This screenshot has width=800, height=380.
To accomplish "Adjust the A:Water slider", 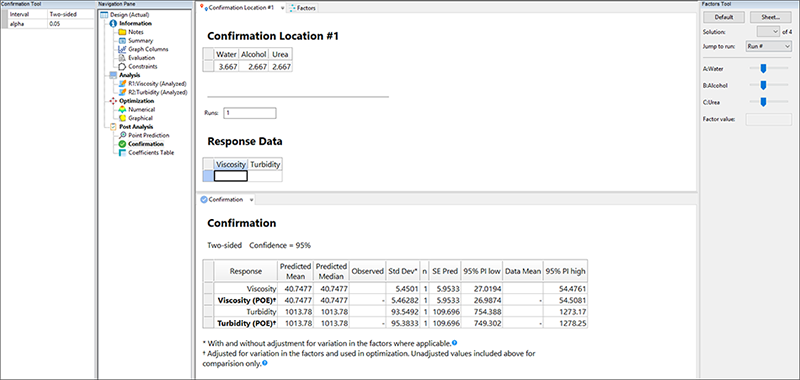I will tap(763, 68).
